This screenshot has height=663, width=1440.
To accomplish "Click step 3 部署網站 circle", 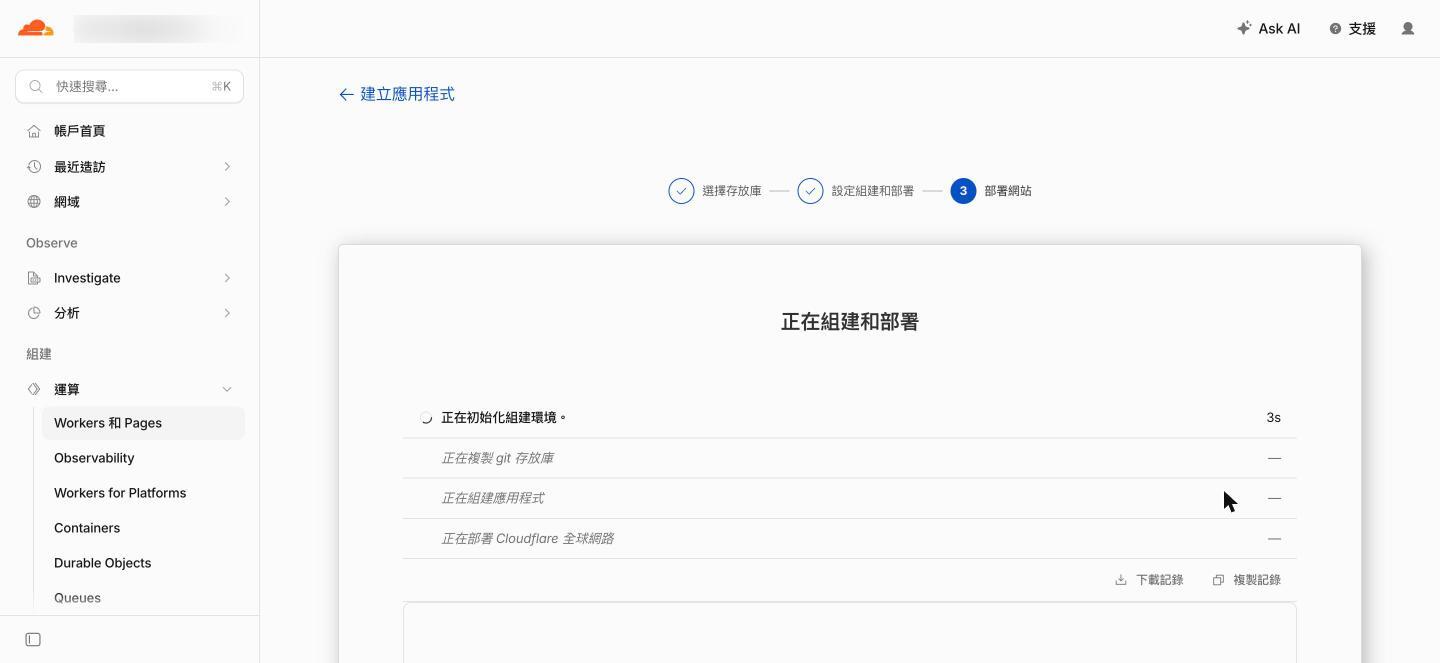I will pyautogui.click(x=963, y=191).
